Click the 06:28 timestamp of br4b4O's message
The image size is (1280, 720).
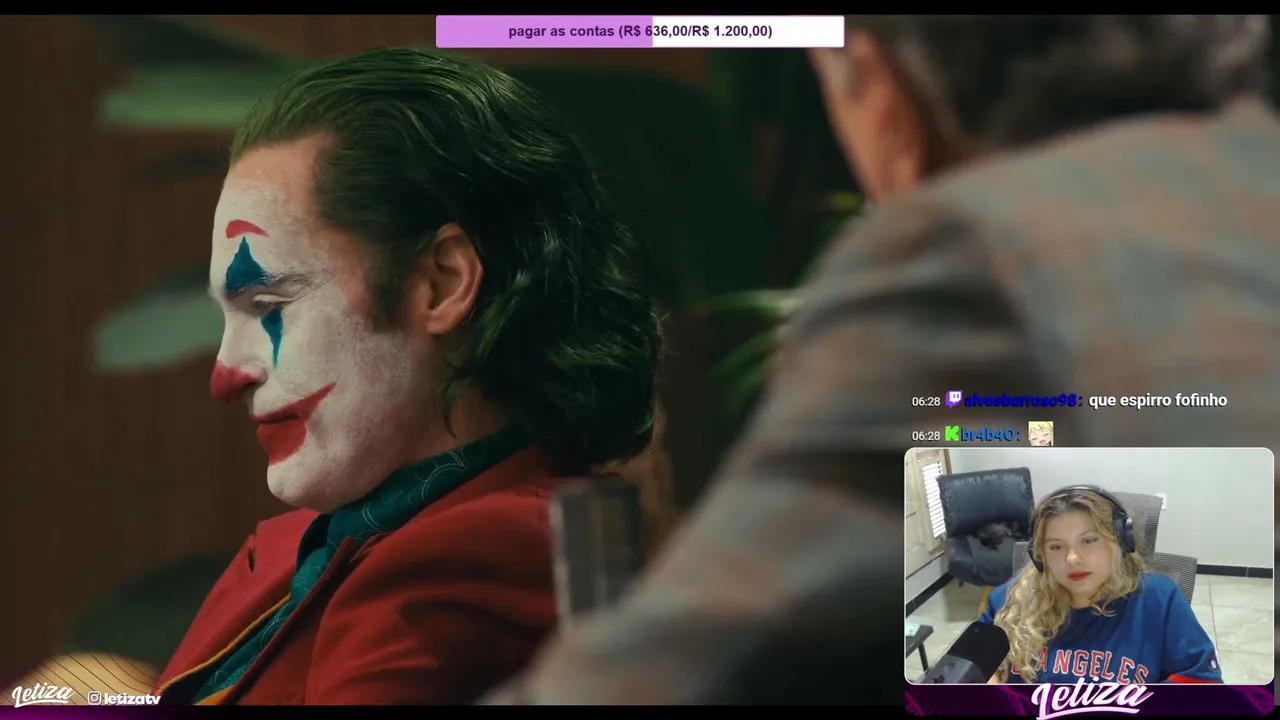(926, 436)
